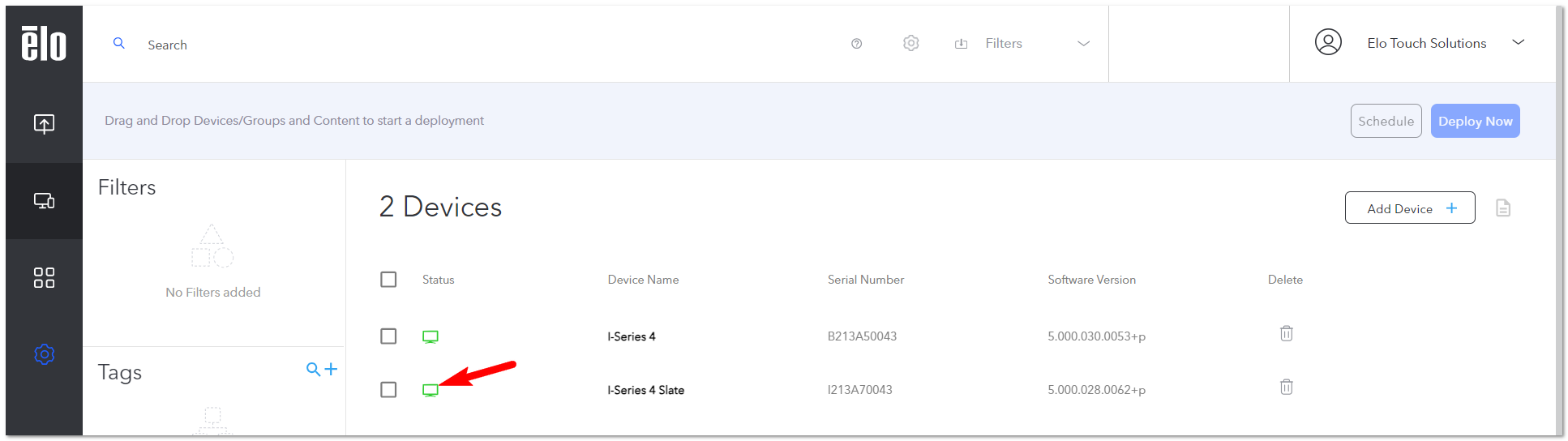Click the Filters panel heading

coord(126,187)
